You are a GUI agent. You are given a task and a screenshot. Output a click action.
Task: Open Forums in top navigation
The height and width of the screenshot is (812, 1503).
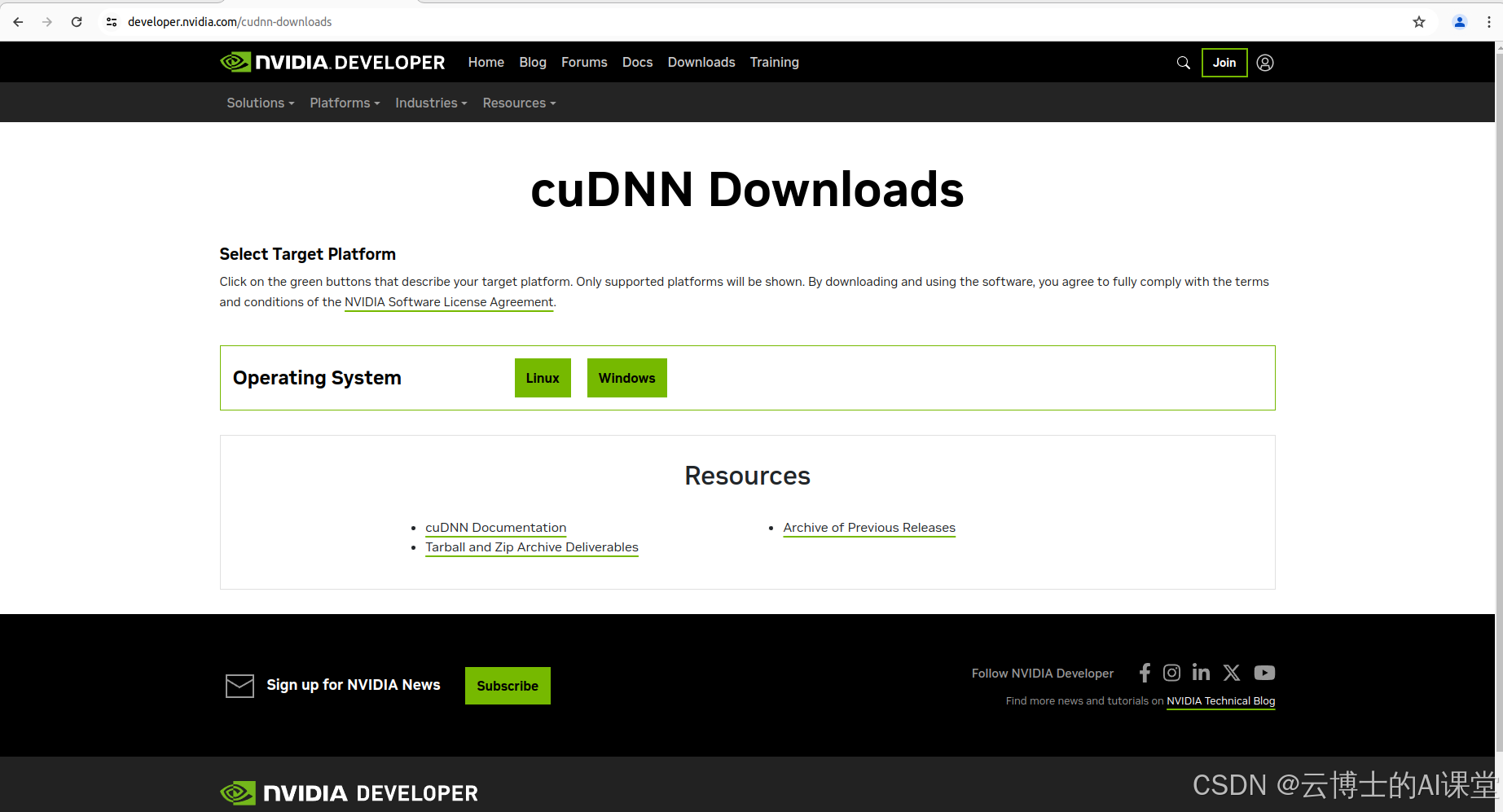(x=584, y=62)
